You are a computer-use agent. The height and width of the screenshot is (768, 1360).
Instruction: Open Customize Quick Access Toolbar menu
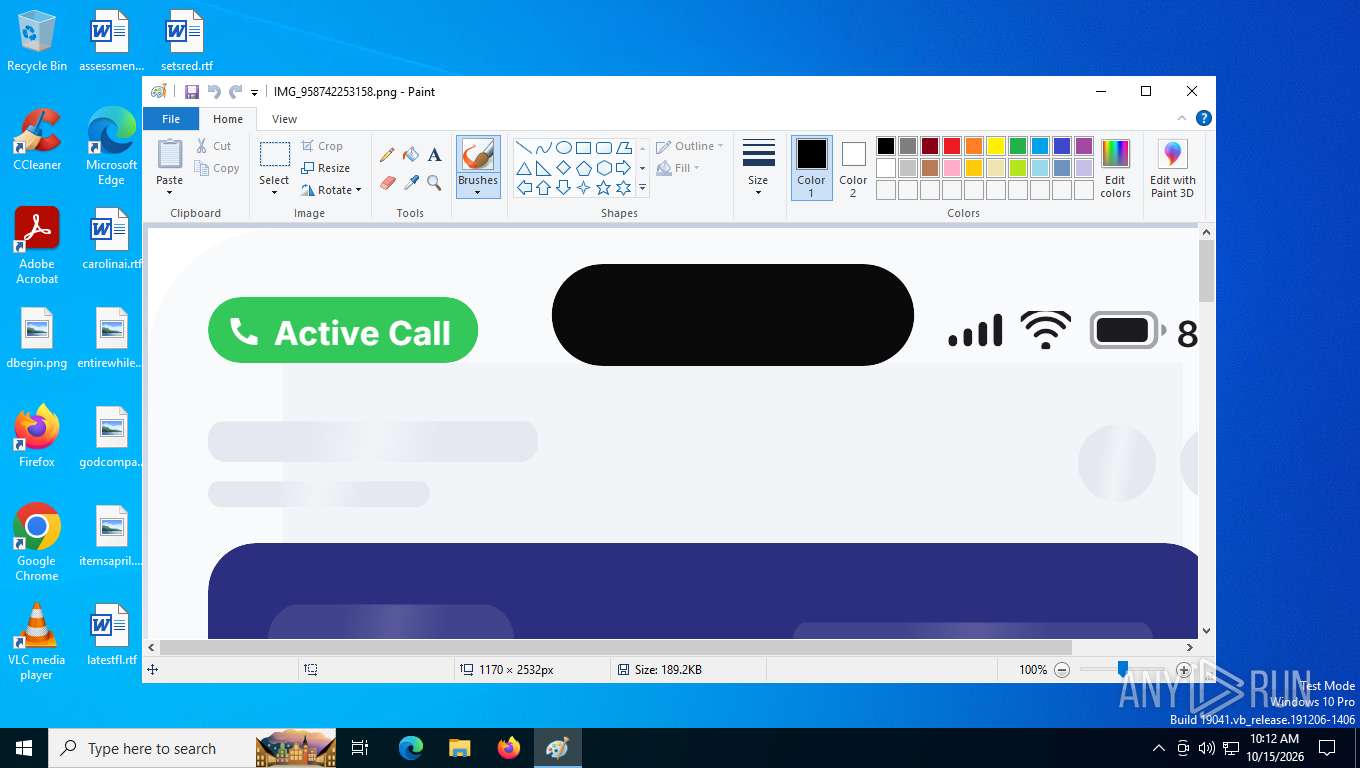pos(255,92)
